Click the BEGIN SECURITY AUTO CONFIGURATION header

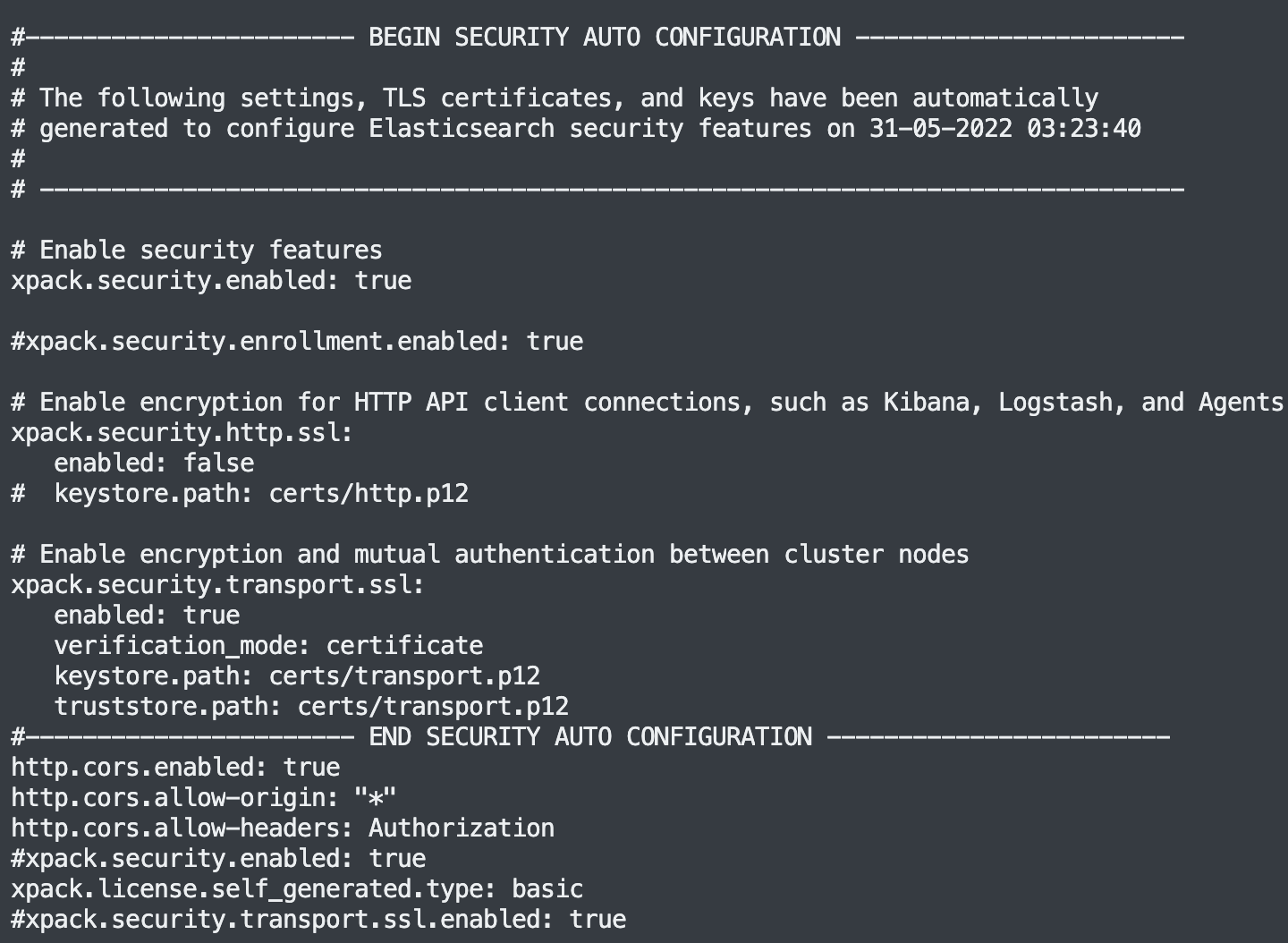(x=597, y=38)
